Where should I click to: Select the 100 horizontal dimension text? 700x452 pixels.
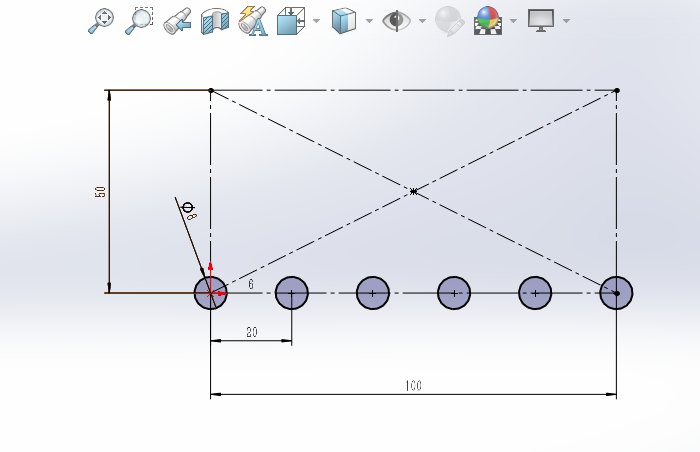413,385
